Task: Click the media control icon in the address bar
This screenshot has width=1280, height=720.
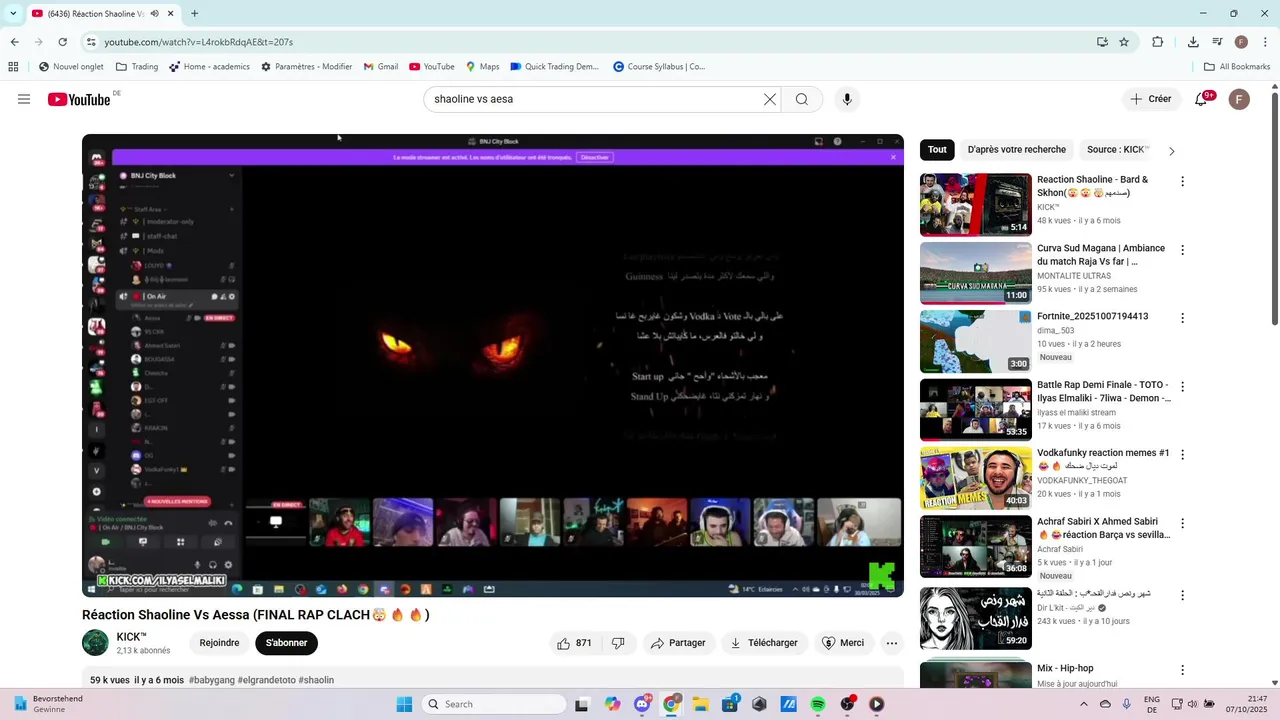Action: click(1219, 42)
